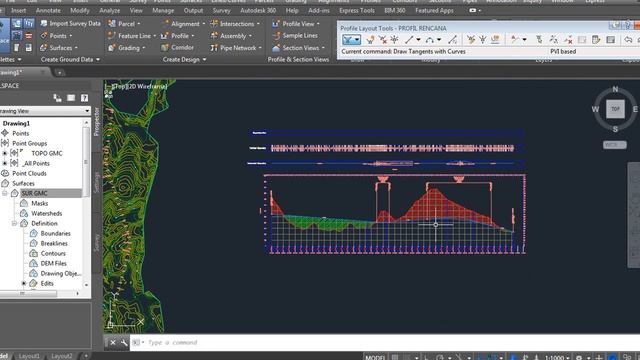
Task: Open the Points dropdown in ribbon
Action: click(x=71, y=36)
